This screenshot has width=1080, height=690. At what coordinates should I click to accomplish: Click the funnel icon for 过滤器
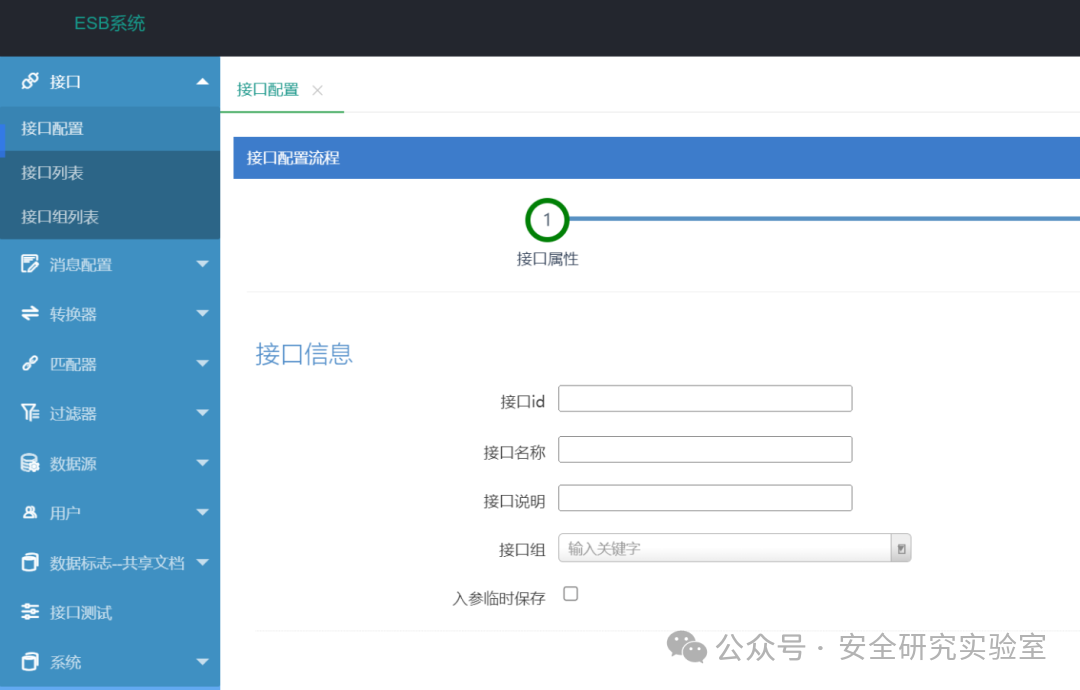click(x=30, y=412)
